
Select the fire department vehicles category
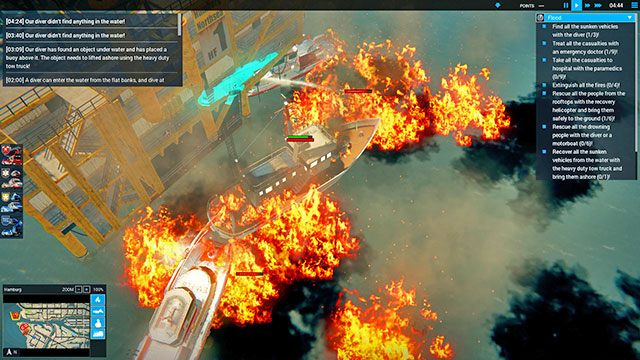point(11,156)
